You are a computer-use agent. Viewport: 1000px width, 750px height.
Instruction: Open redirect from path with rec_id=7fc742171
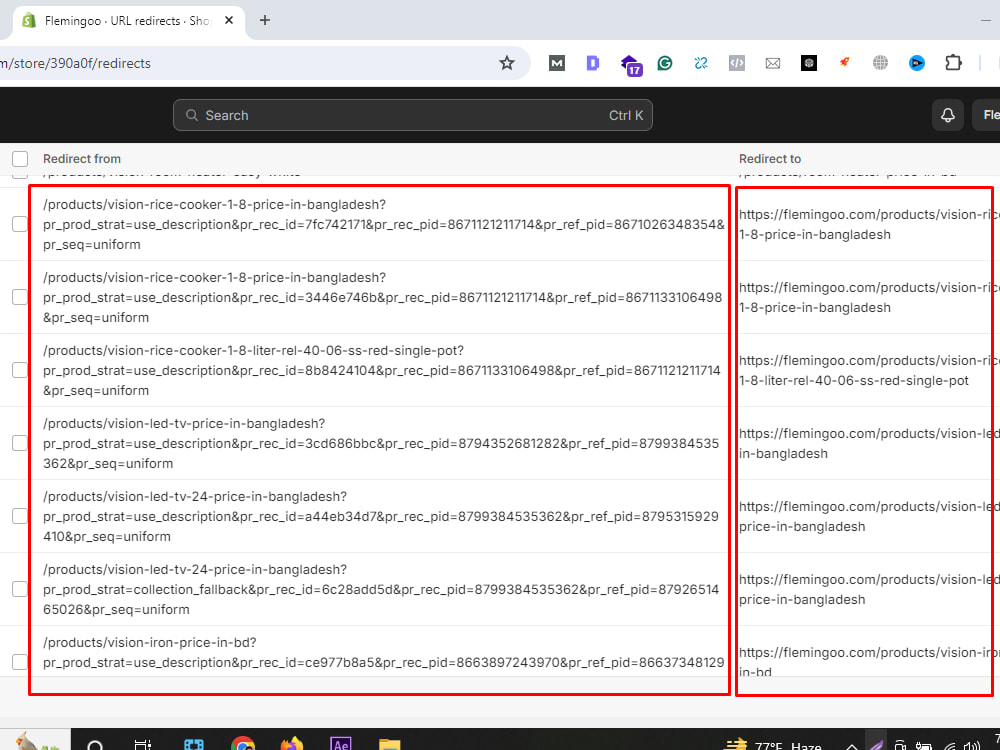pyautogui.click(x=384, y=224)
